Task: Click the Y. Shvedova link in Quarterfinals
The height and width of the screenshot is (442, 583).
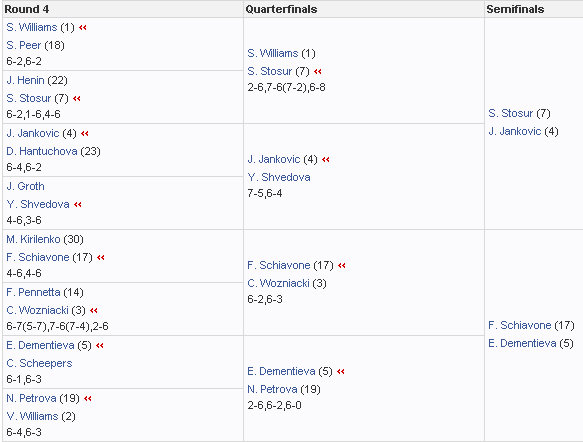Action: [279, 177]
